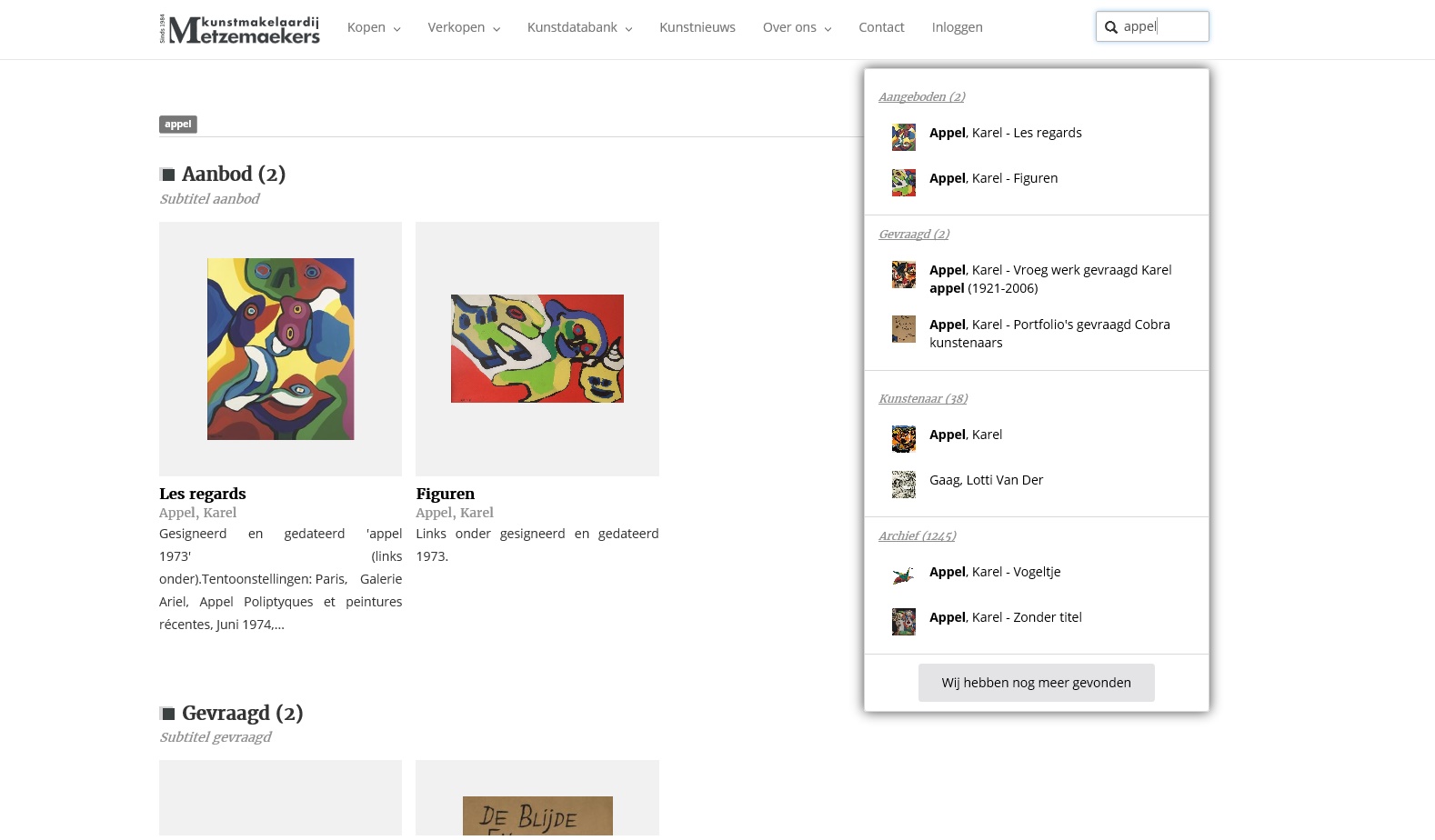The width and height of the screenshot is (1435, 840).
Task: Choose 'Vroeg werk gevraagd Karel appel' result
Action: click(1050, 279)
